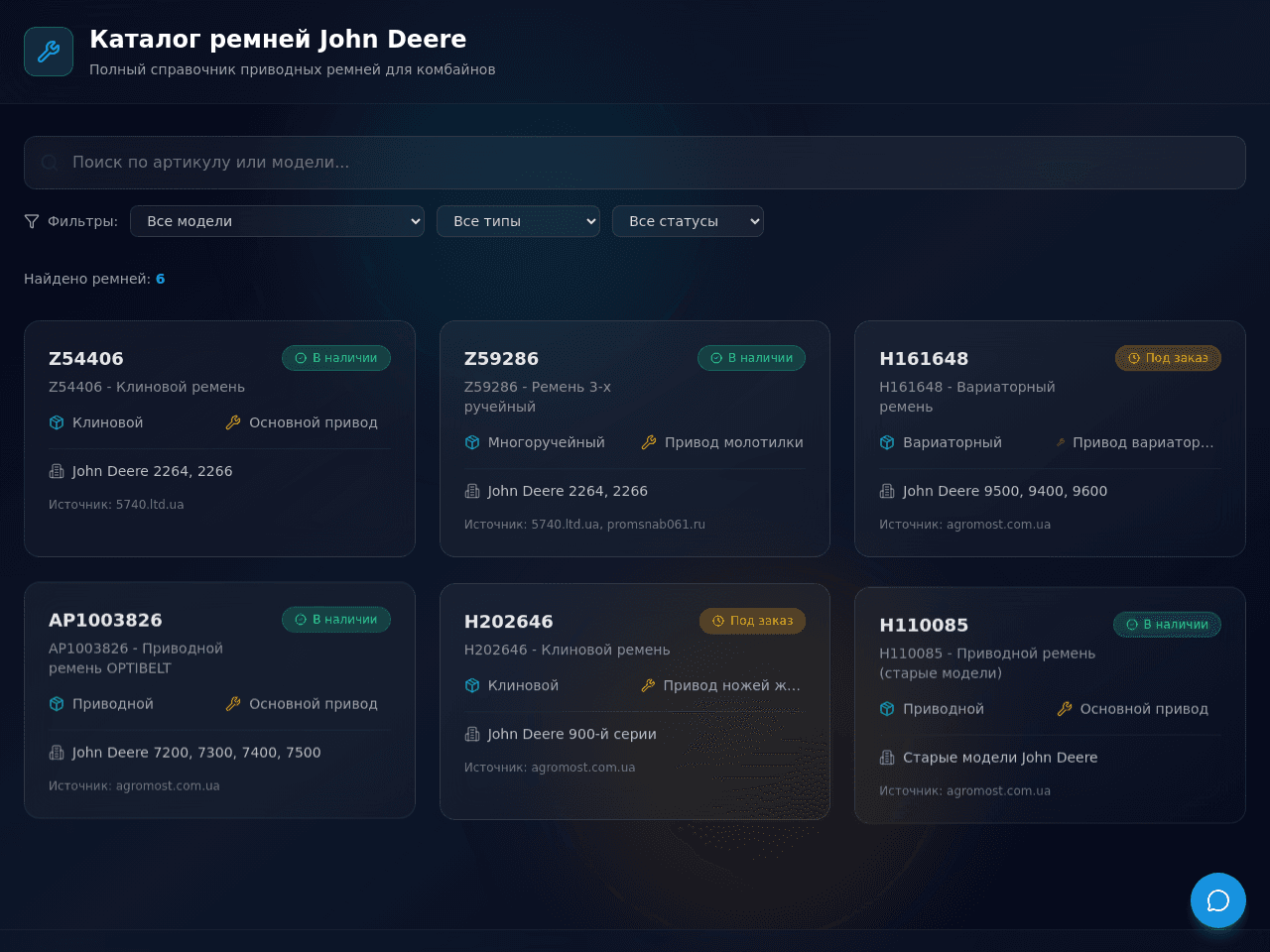This screenshot has width=1270, height=952.
Task: Click Под заказ badge on H202646
Action: coord(752,621)
